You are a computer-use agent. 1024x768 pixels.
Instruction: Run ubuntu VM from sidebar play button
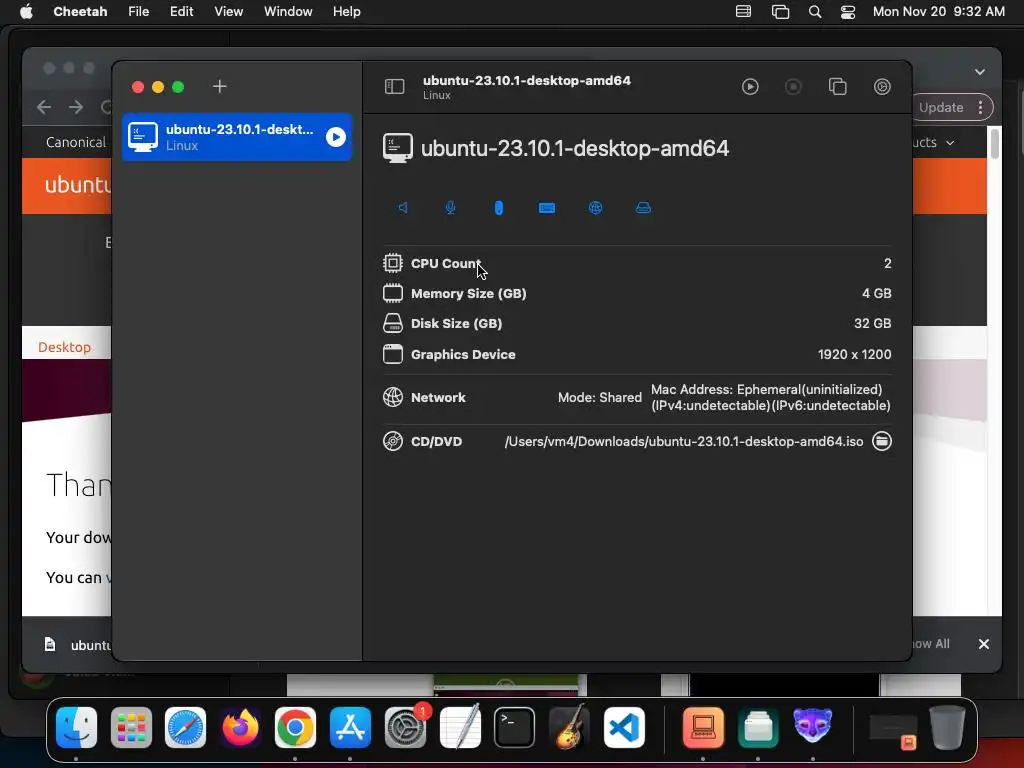point(336,137)
